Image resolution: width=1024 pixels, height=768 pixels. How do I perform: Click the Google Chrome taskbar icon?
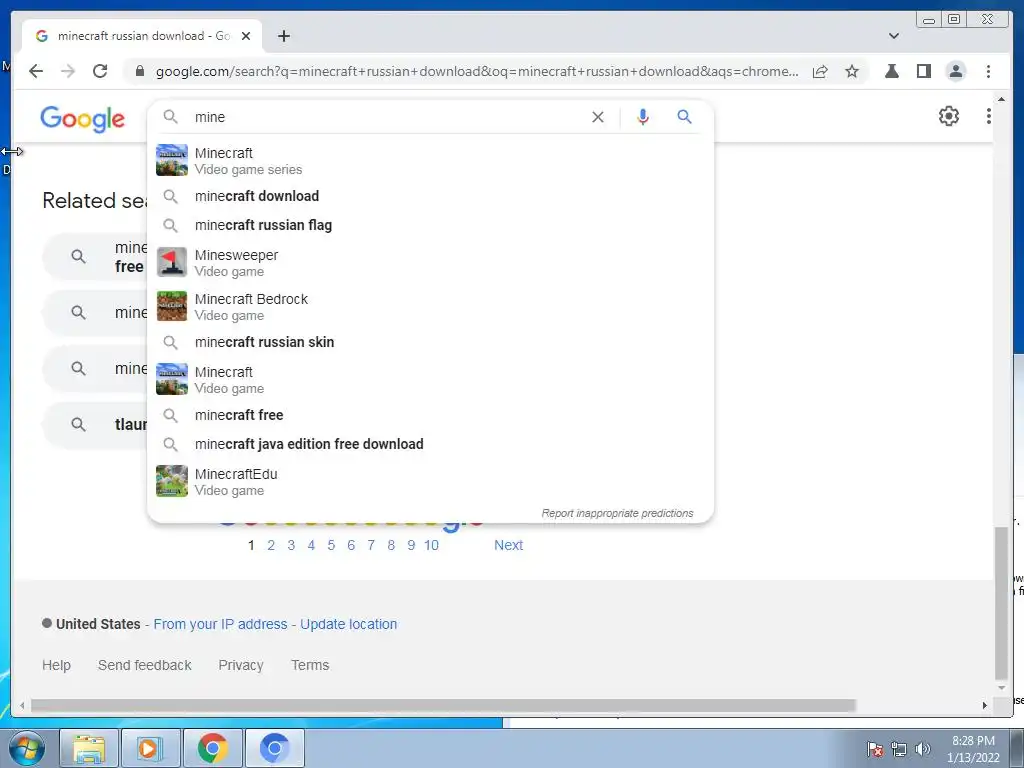click(x=212, y=748)
